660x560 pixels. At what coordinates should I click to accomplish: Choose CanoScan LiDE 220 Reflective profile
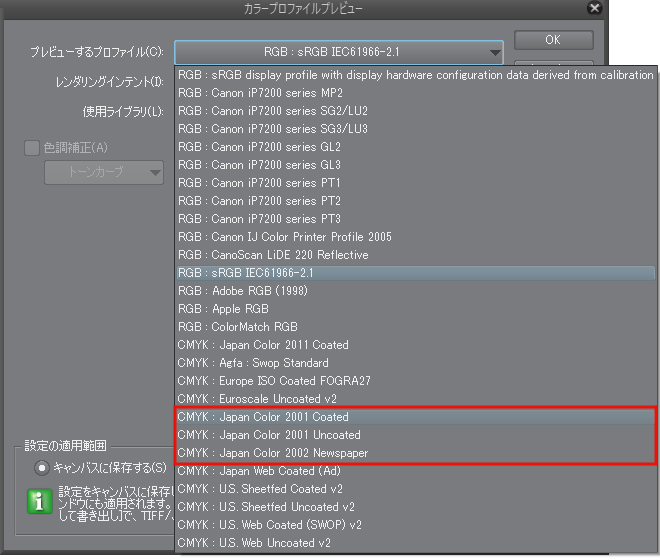(x=415, y=255)
